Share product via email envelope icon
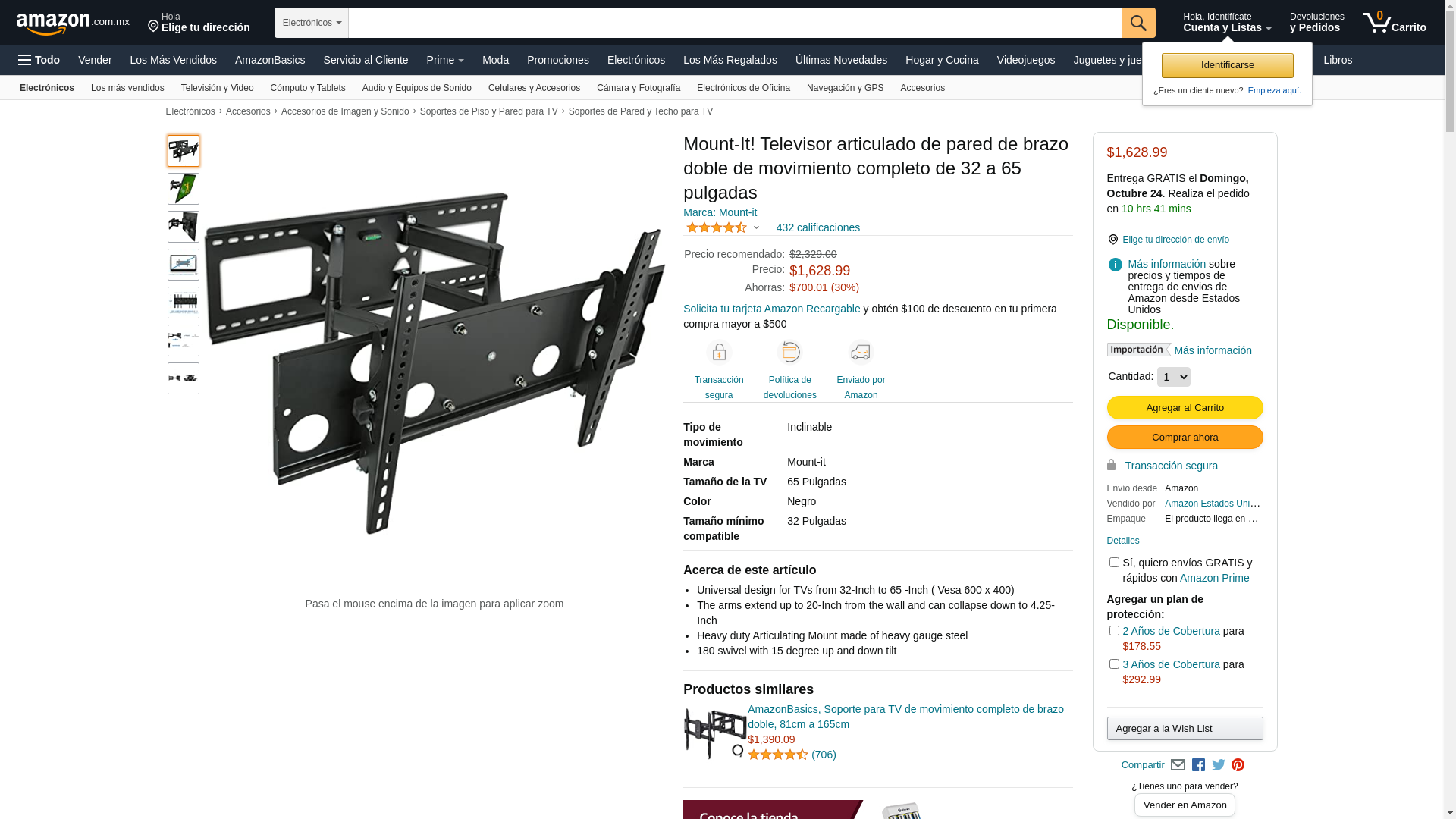 click(1178, 765)
